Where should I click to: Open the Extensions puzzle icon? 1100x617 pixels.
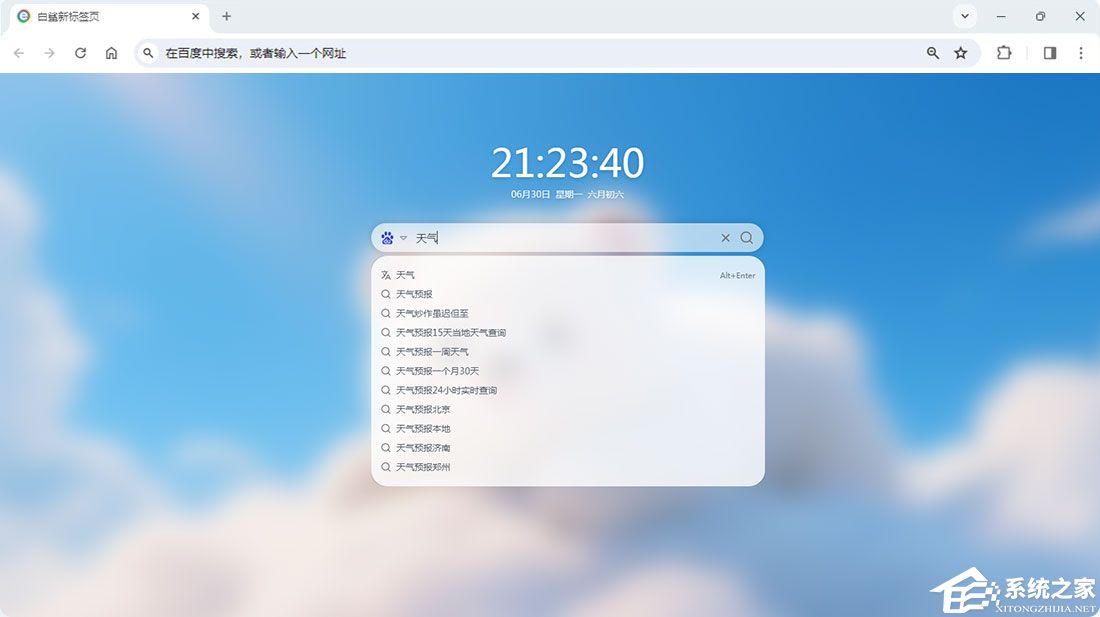tap(1004, 53)
